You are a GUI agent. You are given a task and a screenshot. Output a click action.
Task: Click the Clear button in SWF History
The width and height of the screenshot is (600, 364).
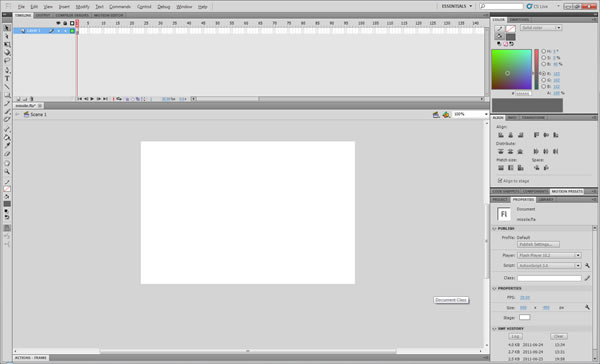point(559,336)
